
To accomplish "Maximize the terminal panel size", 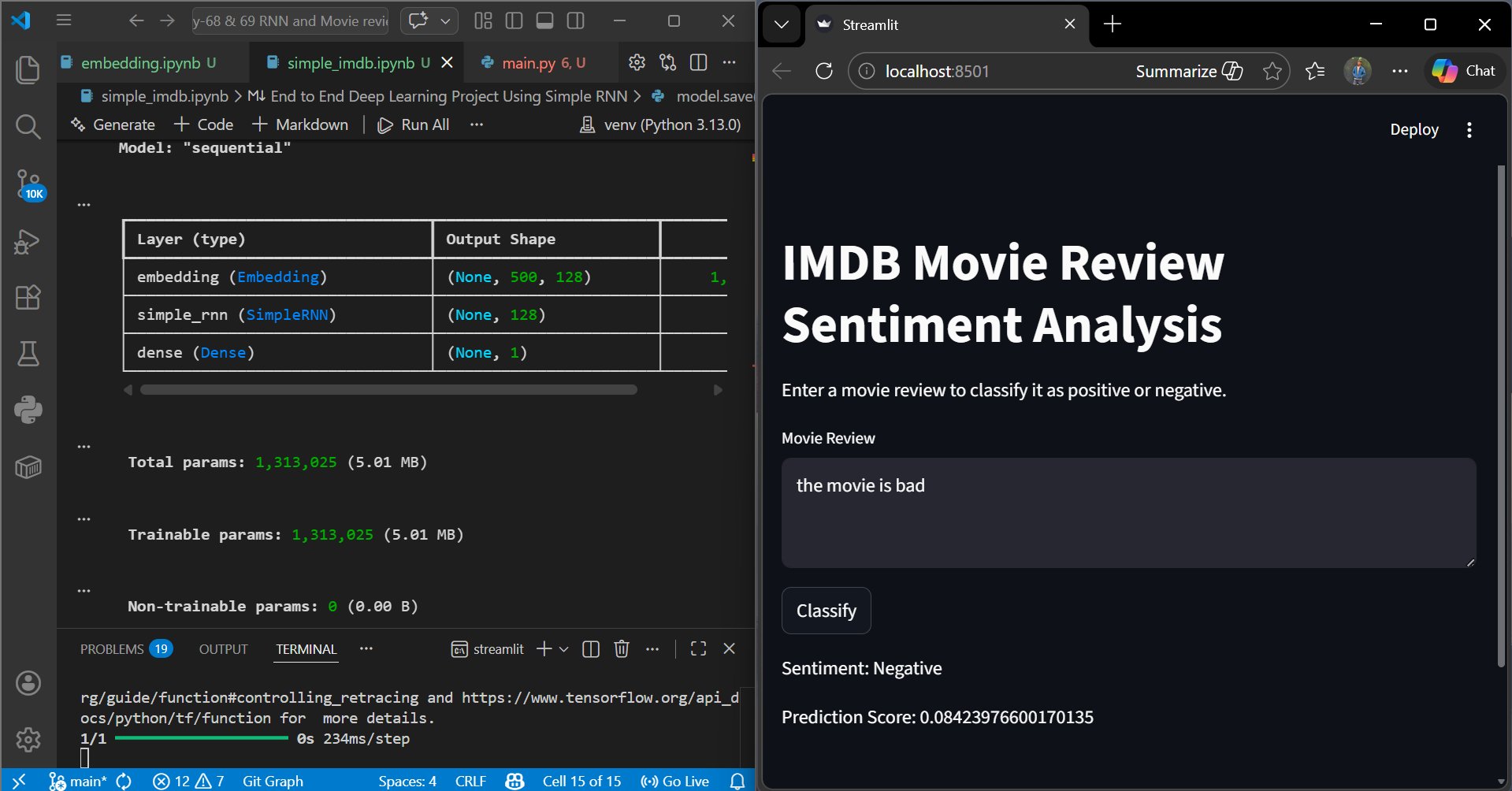I will pyautogui.click(x=698, y=648).
